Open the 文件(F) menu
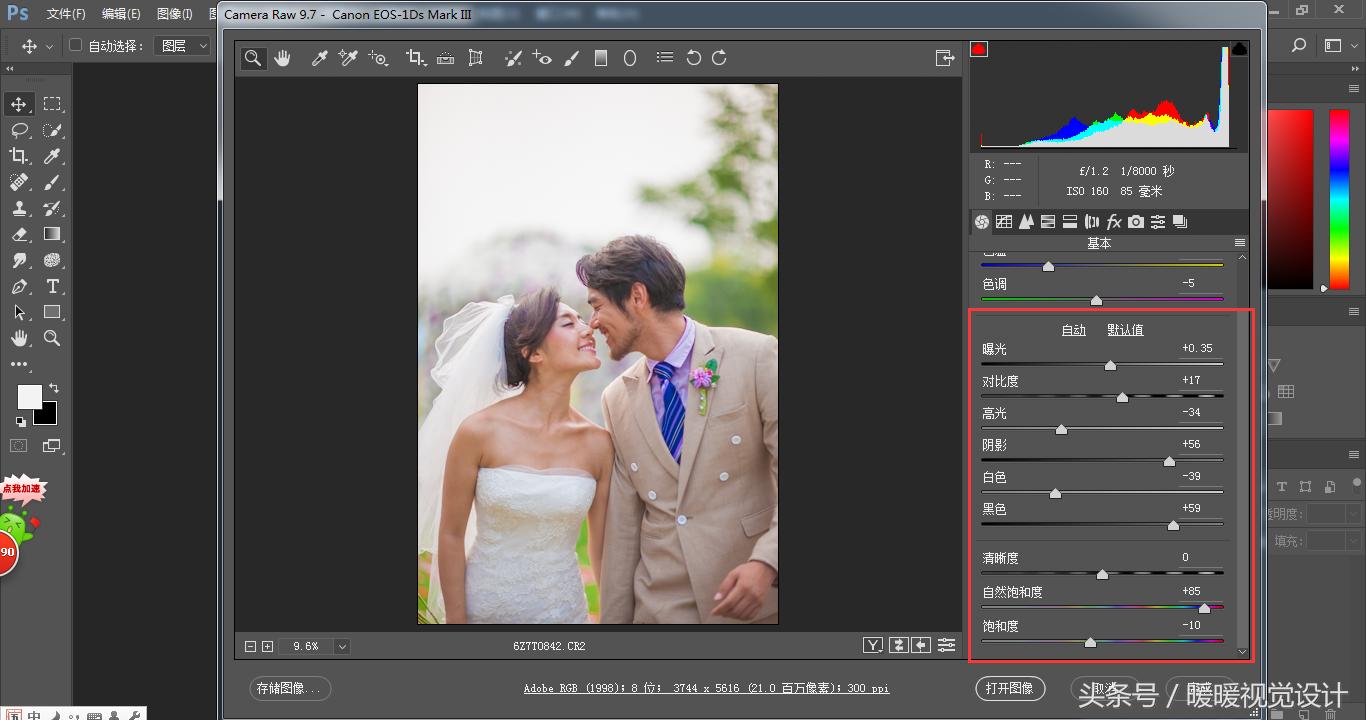 coord(66,14)
